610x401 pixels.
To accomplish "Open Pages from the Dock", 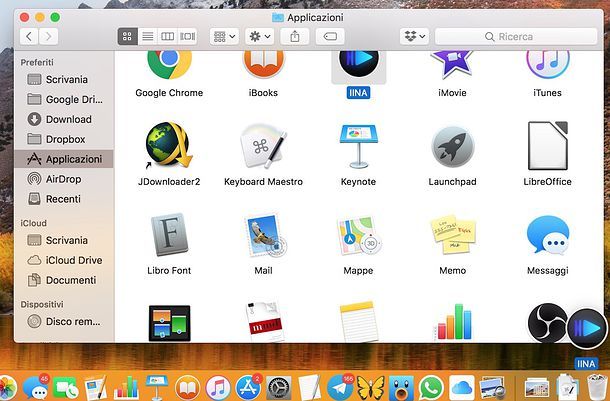I will (95, 388).
